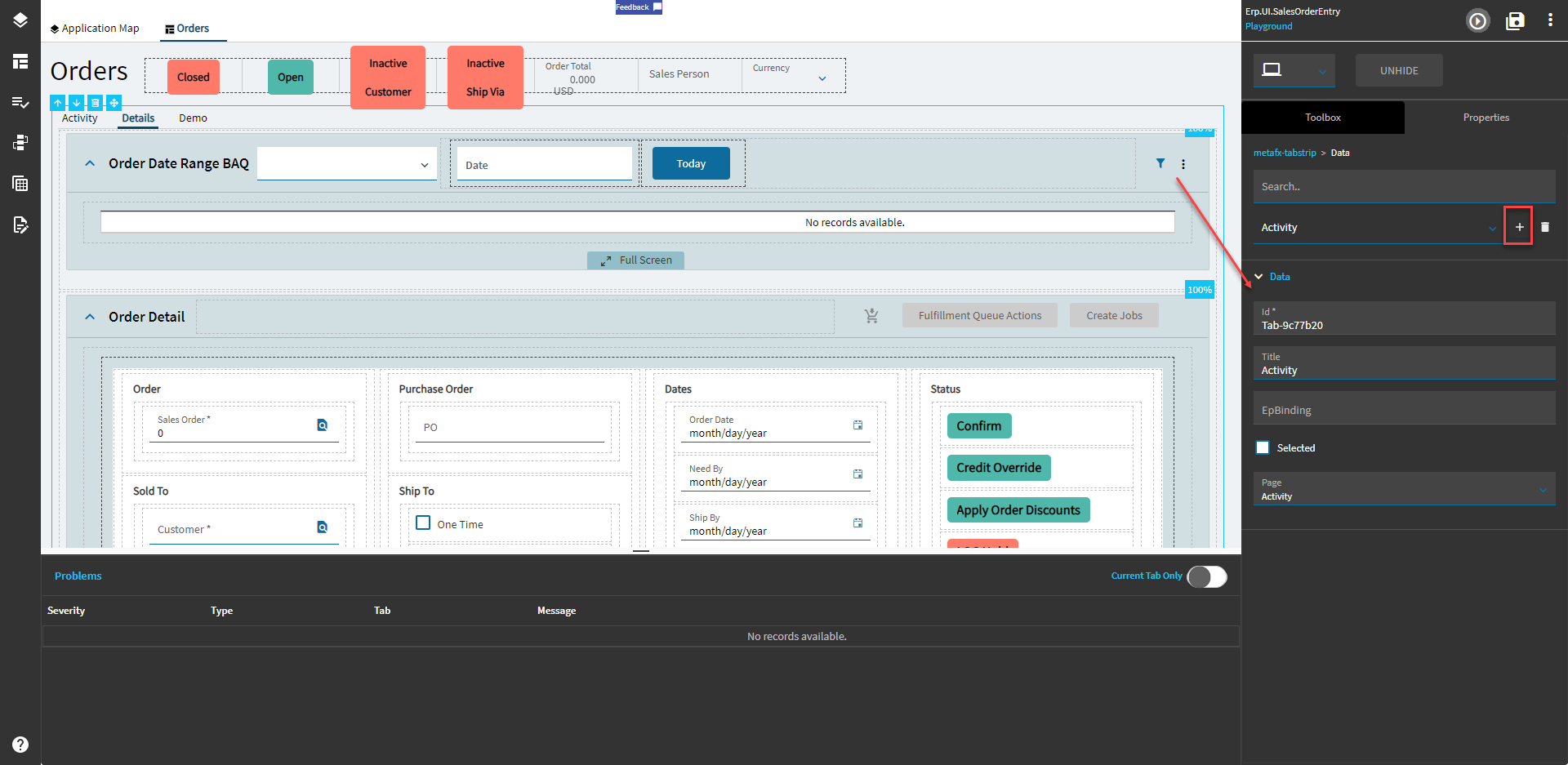The width and height of the screenshot is (1568, 765).
Task: Open the top-right more options menu
Action: [x=1550, y=20]
